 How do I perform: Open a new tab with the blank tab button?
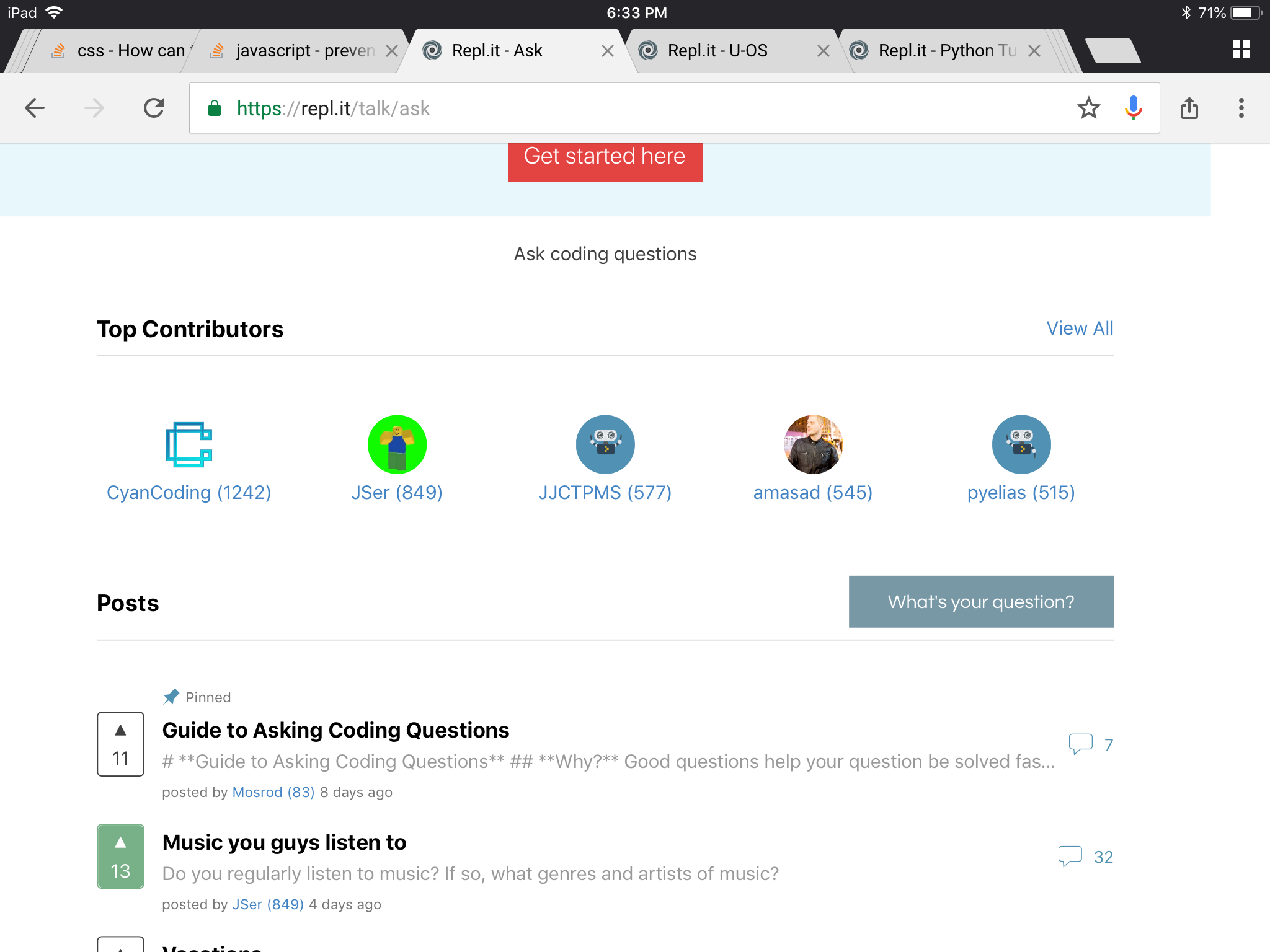tap(1113, 50)
